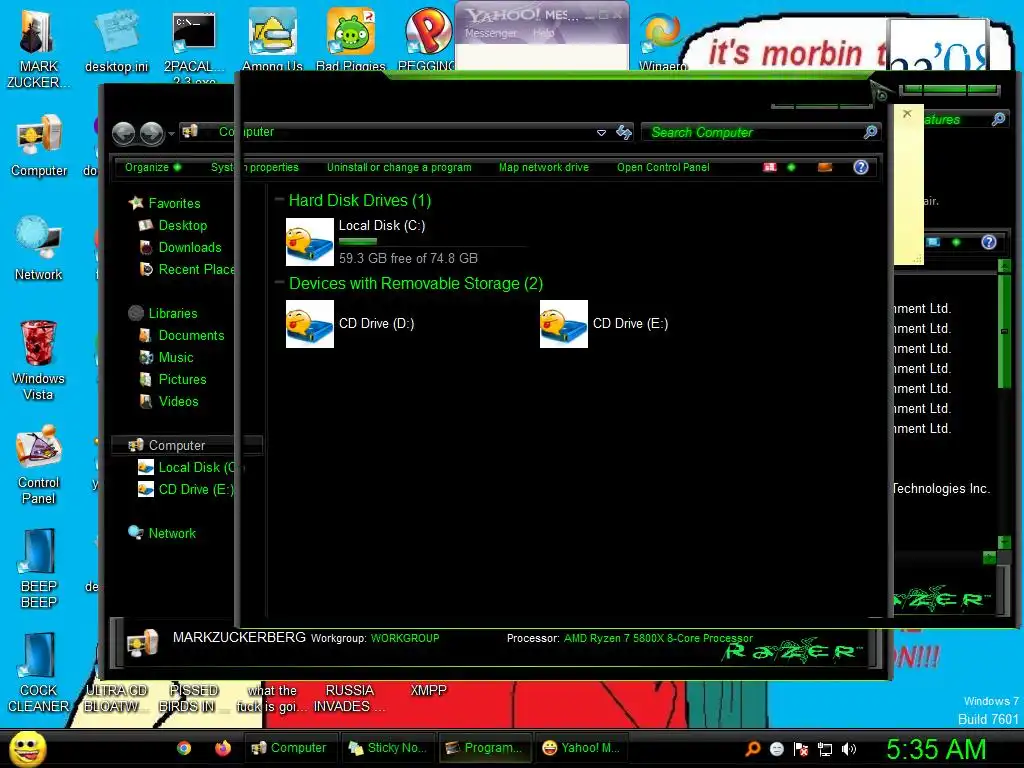Screen dimensions: 1024x768
Task: Click the volume speaker tray icon
Action: tap(848, 749)
